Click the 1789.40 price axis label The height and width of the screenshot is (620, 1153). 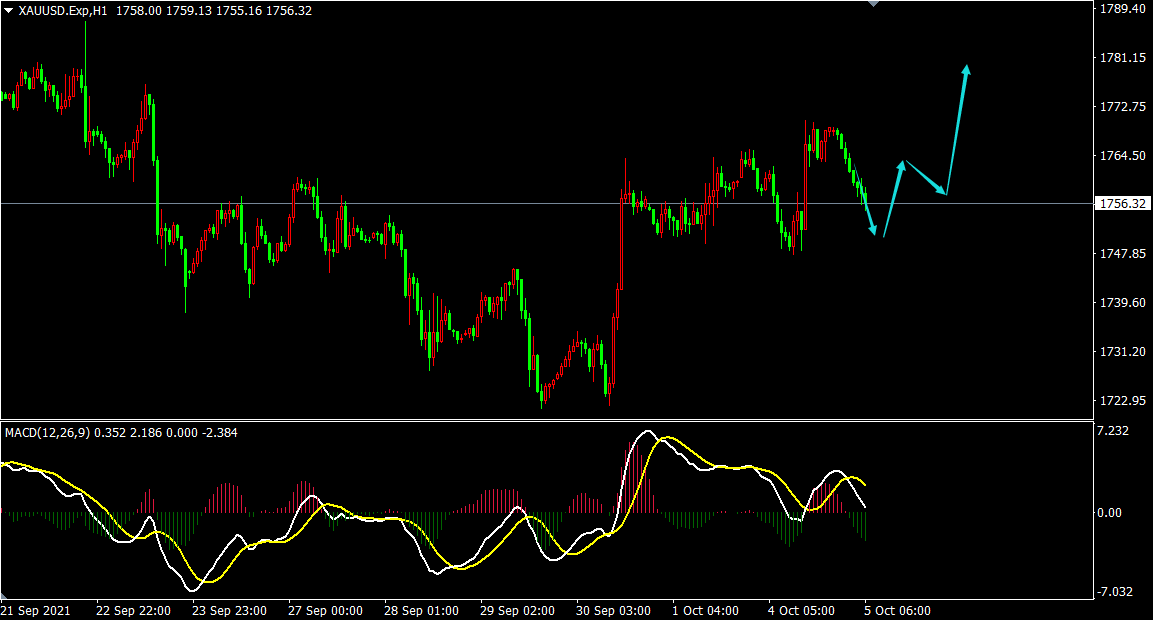pyautogui.click(x=1121, y=9)
